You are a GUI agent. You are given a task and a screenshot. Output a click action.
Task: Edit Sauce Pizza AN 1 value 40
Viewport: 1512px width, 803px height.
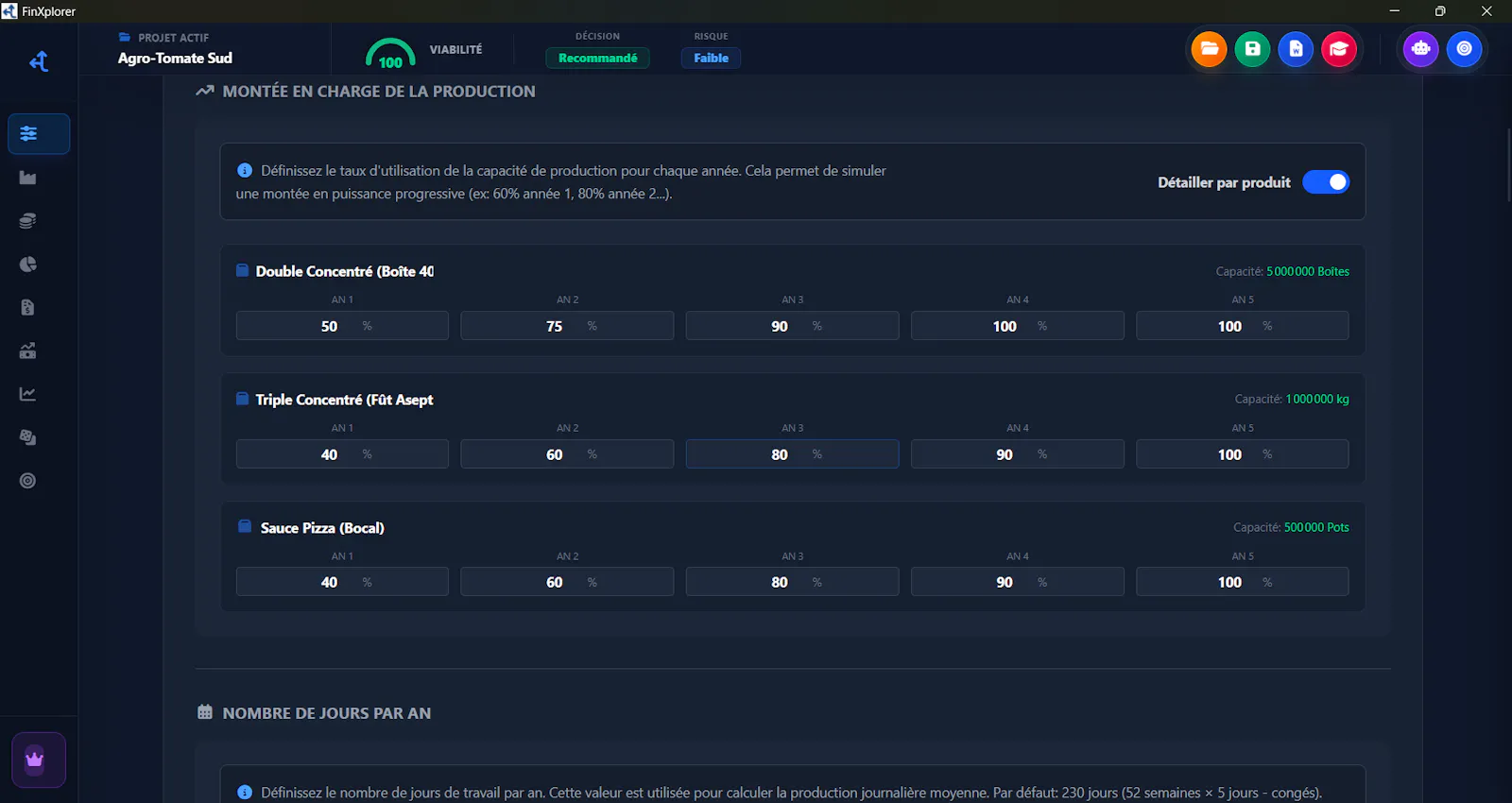pos(342,582)
